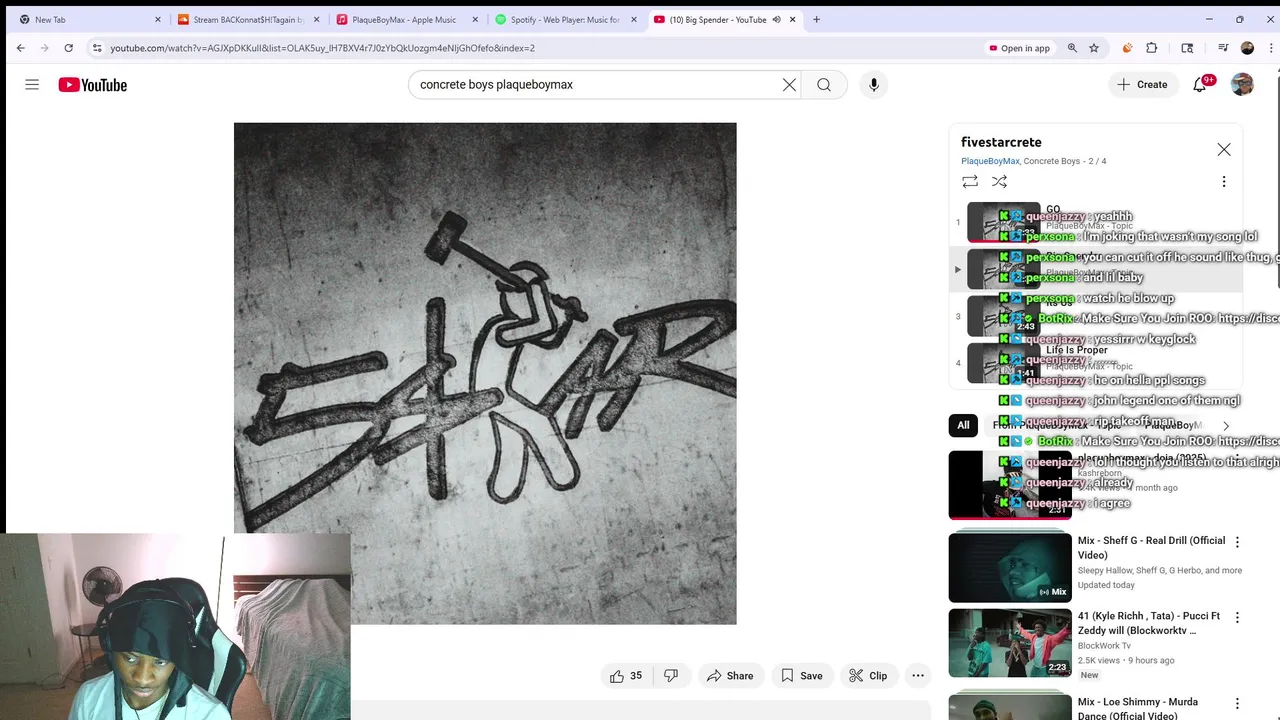Open the playlist three-dot options menu

[x=1224, y=181]
